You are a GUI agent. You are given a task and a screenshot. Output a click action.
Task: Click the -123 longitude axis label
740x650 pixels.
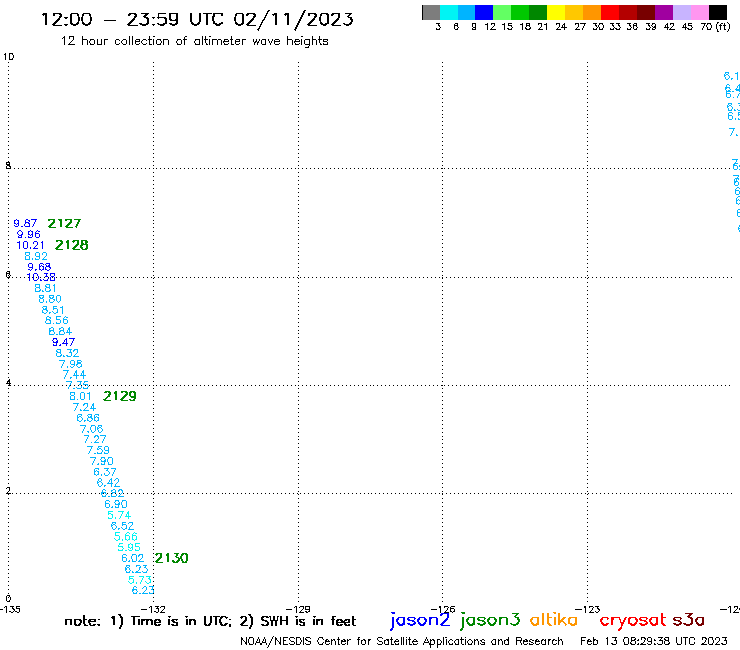coord(588,609)
